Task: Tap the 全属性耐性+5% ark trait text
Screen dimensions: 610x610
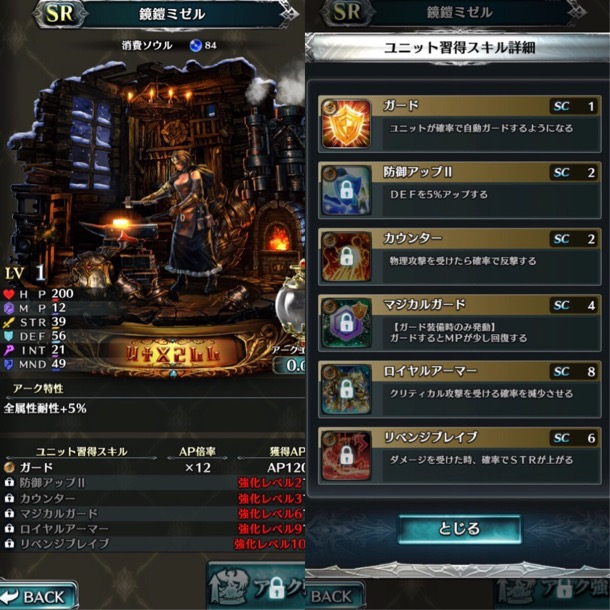Action: click(x=45, y=408)
